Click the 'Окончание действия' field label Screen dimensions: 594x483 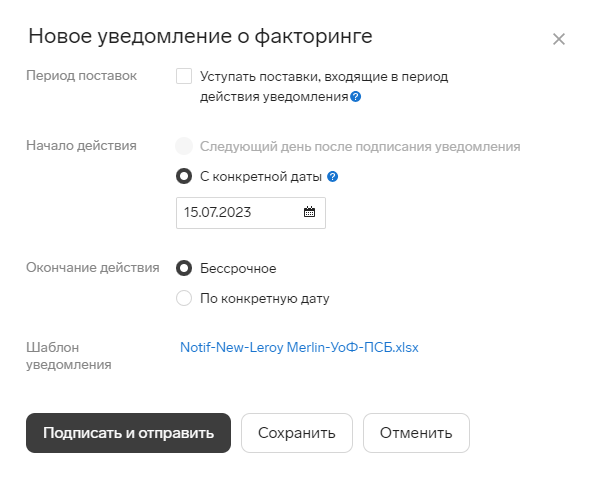(93, 267)
